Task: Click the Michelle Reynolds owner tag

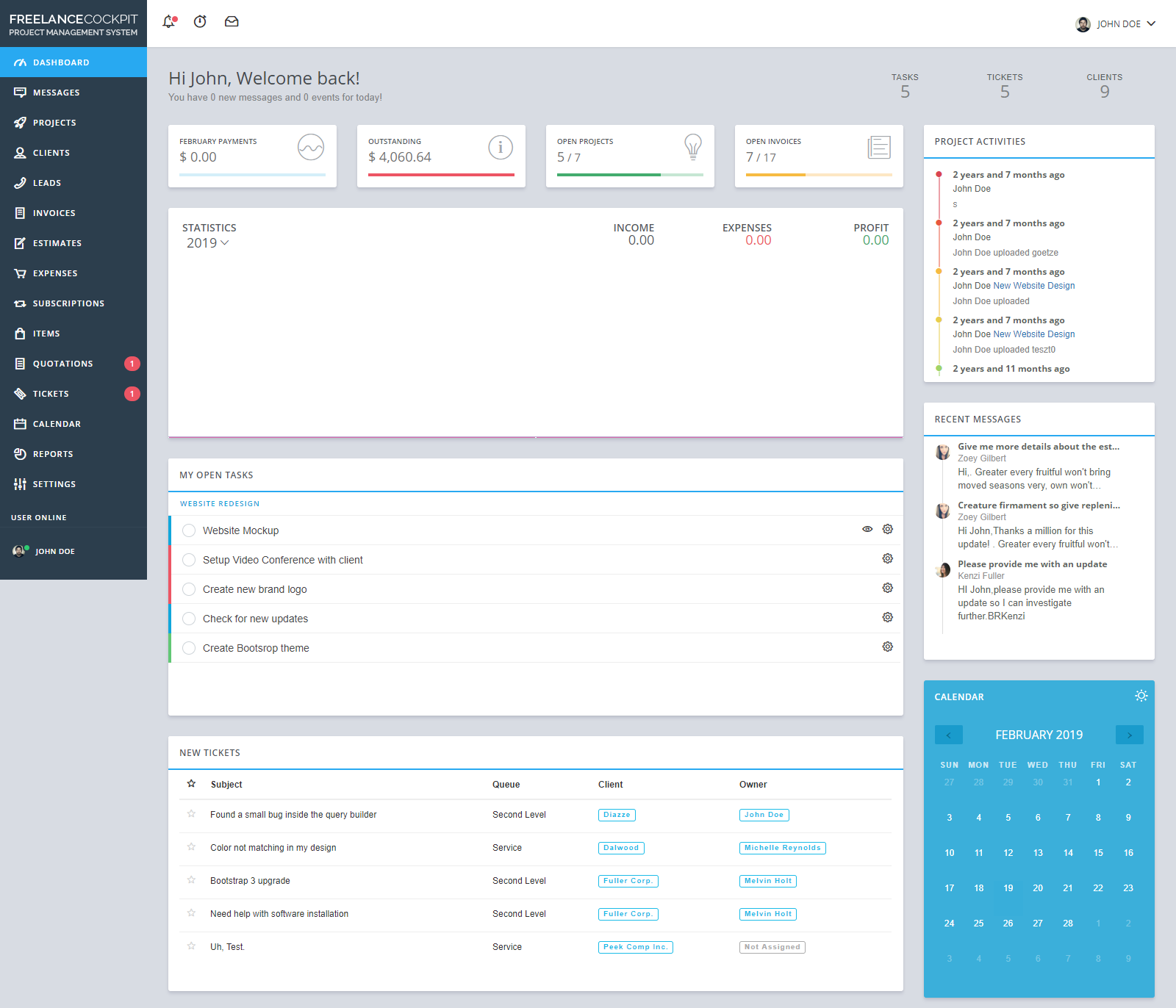Action: (782, 847)
